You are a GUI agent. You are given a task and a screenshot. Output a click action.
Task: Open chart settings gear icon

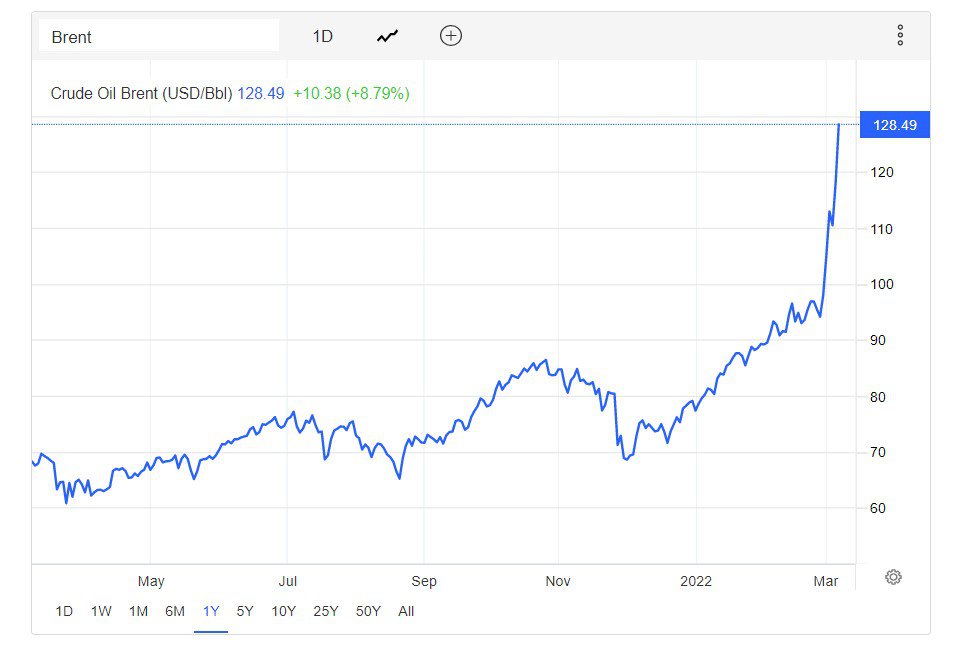[x=893, y=577]
